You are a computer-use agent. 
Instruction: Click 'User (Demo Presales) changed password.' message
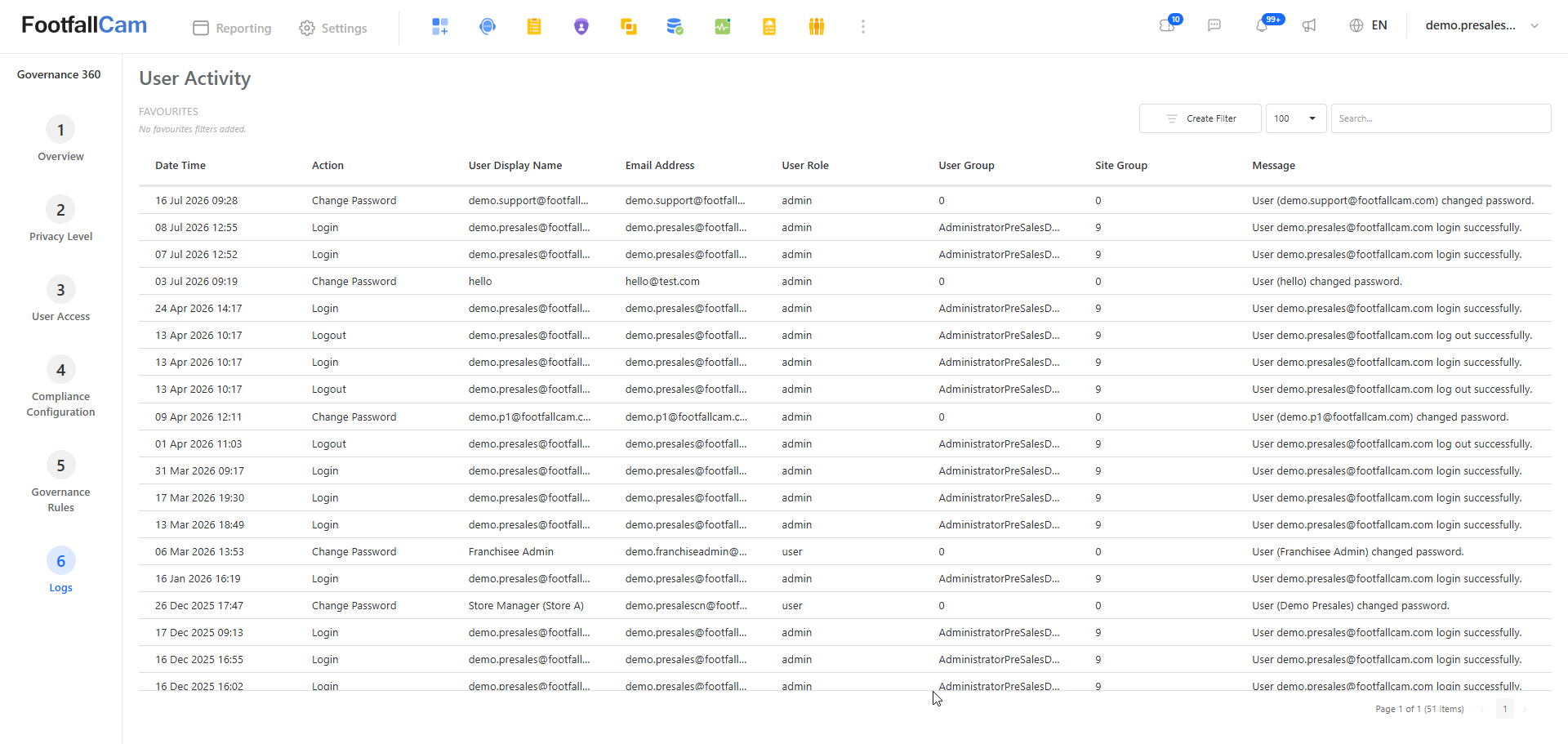coord(1351,605)
